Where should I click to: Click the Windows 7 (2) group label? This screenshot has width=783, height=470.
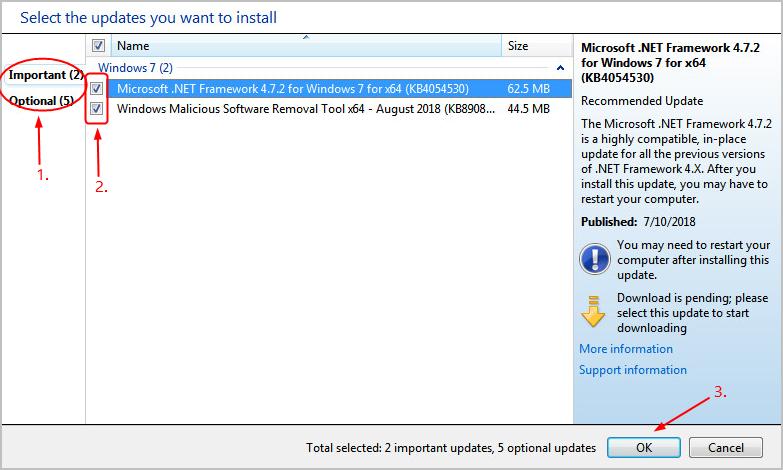(x=135, y=68)
